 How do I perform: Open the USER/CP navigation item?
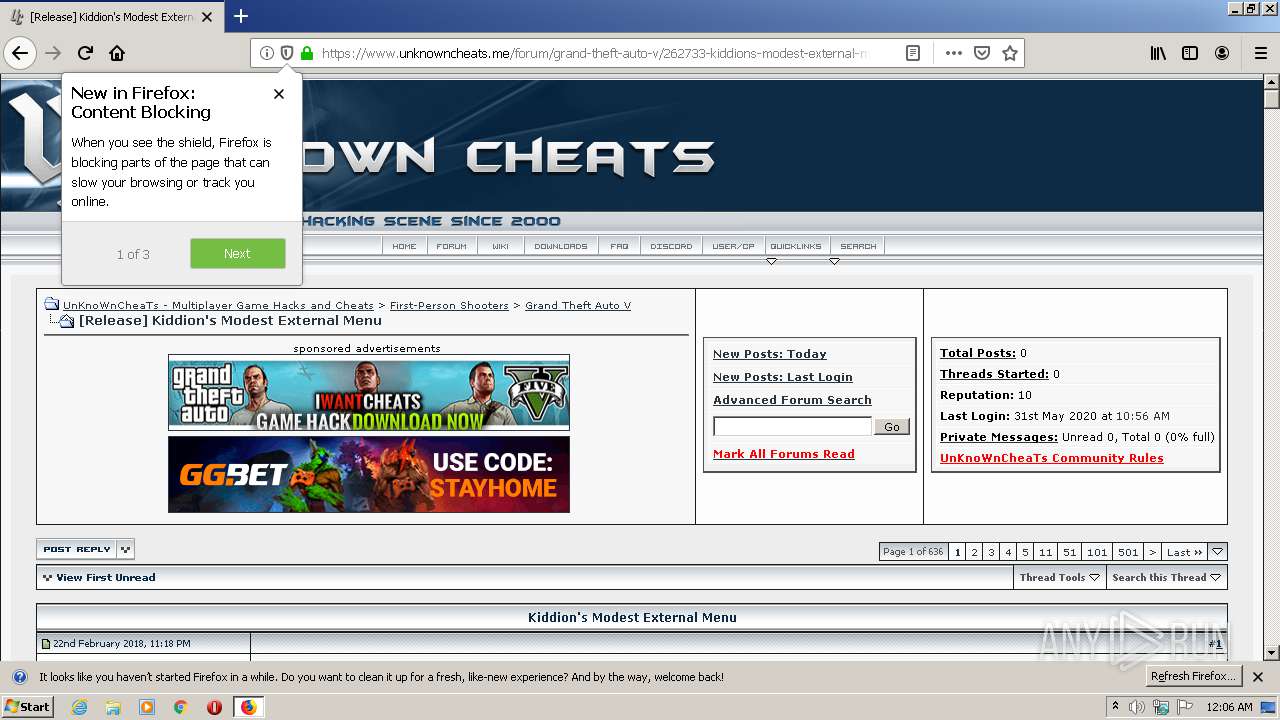click(734, 246)
